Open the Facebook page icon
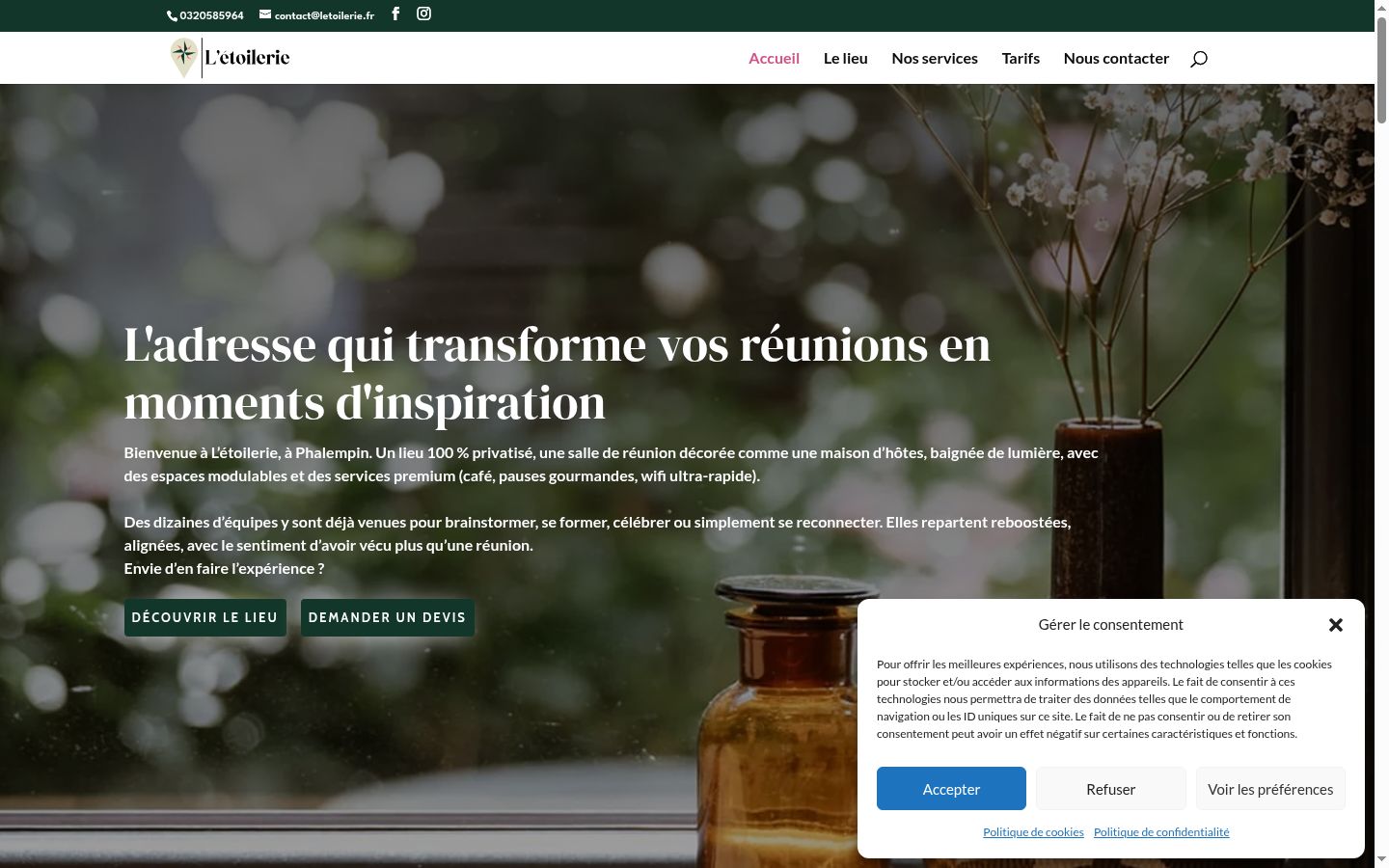1389x868 pixels. coord(395,14)
